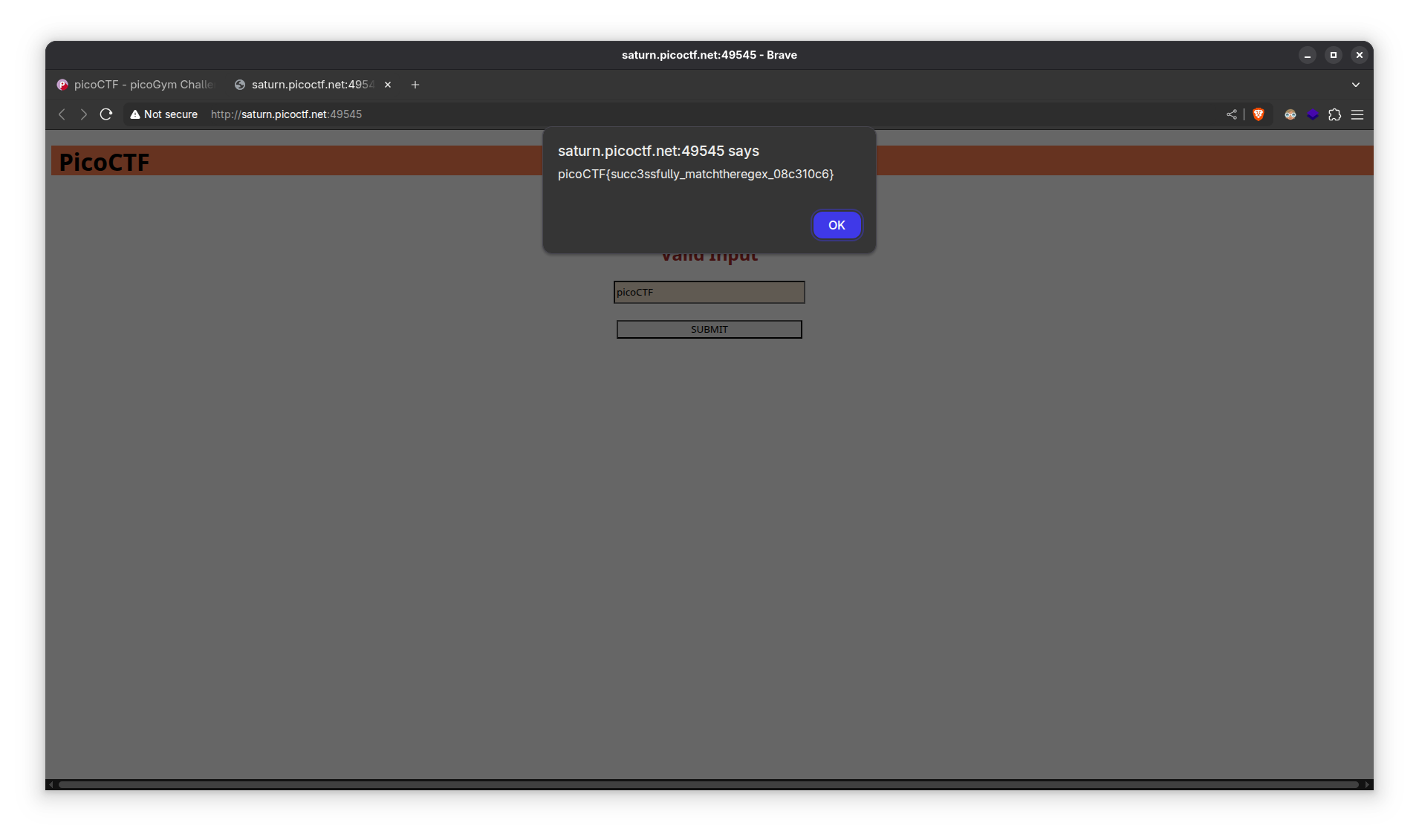Click the share icon in the address bar

1232,114
